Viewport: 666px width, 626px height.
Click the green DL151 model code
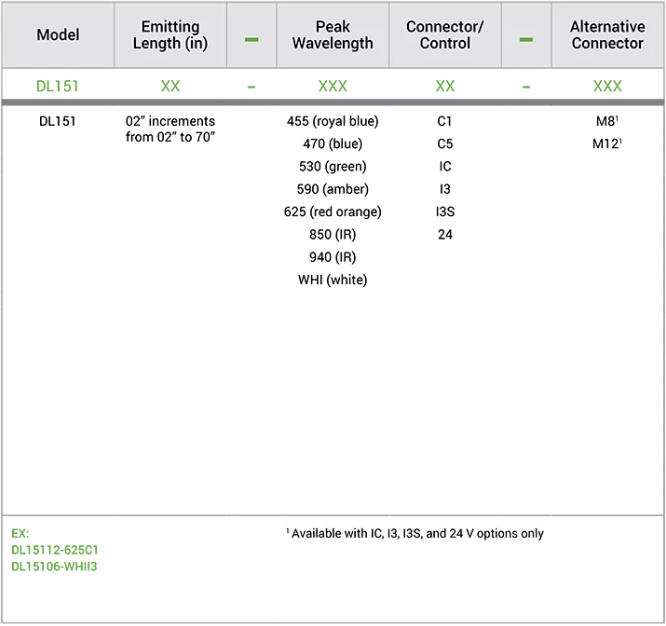click(x=58, y=86)
